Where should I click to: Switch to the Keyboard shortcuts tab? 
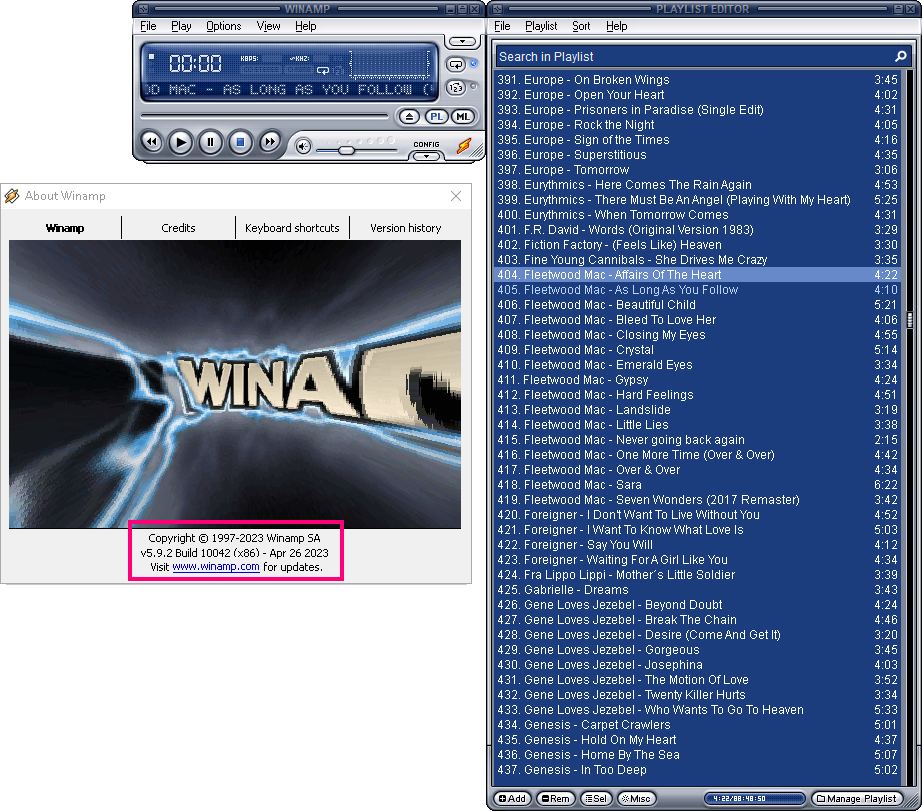coord(292,228)
